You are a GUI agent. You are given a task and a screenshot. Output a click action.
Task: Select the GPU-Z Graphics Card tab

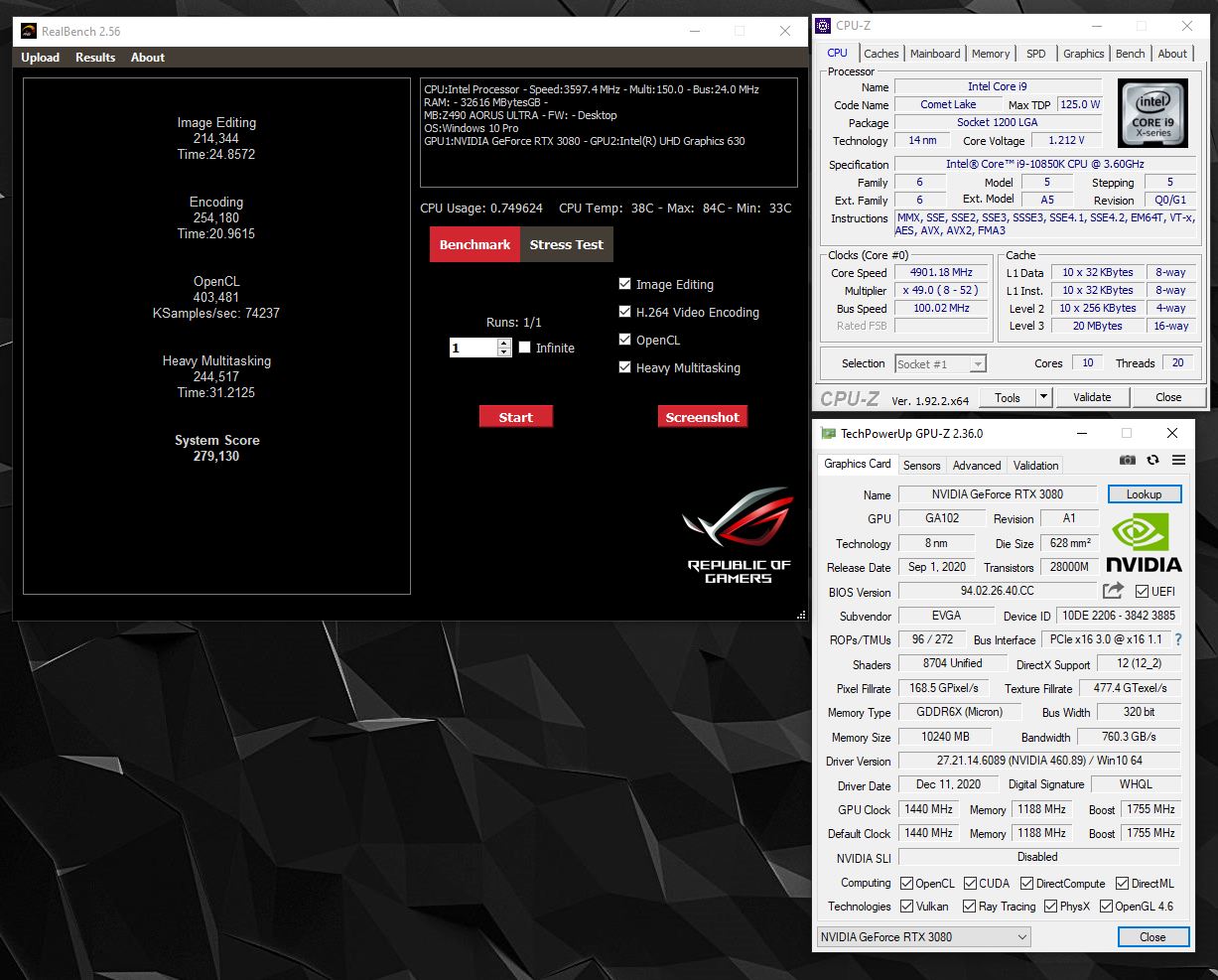click(x=858, y=464)
